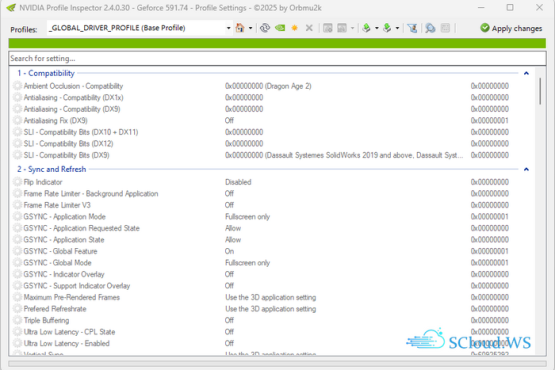The height and width of the screenshot is (370, 555).
Task: Focus the Search for setting field
Action: (x=277, y=58)
